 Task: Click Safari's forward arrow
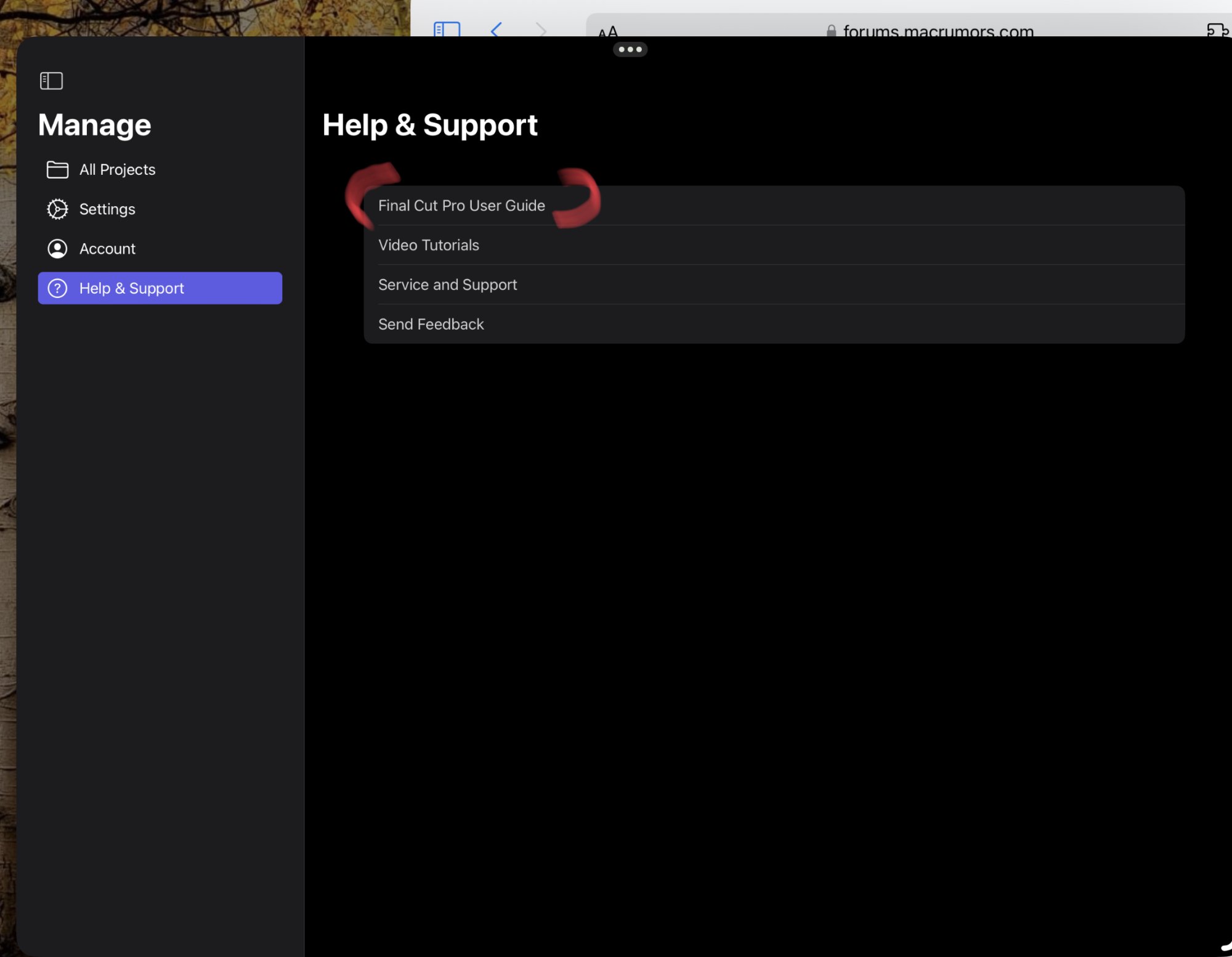pyautogui.click(x=541, y=29)
